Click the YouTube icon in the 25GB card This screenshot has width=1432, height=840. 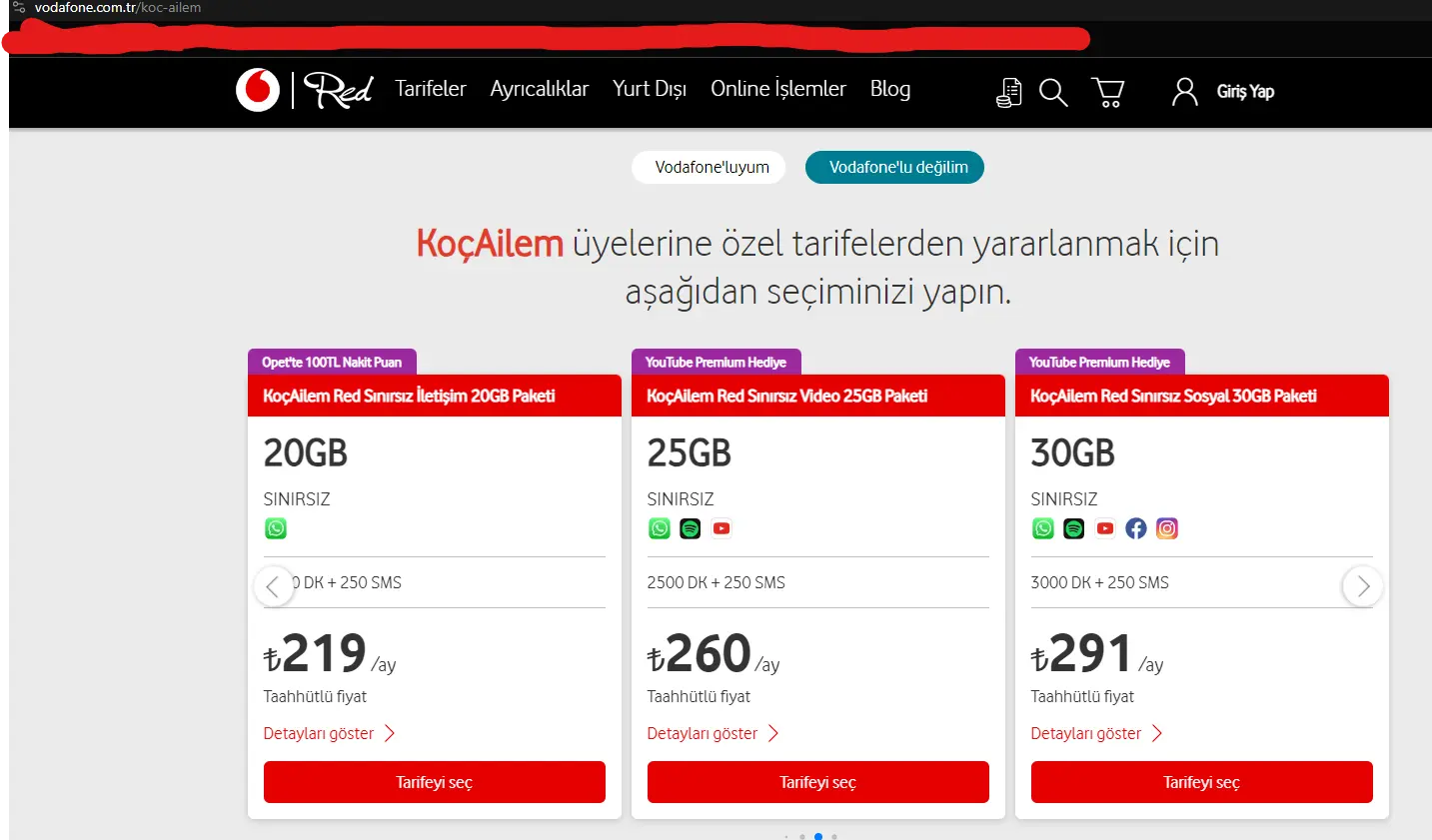(x=721, y=528)
